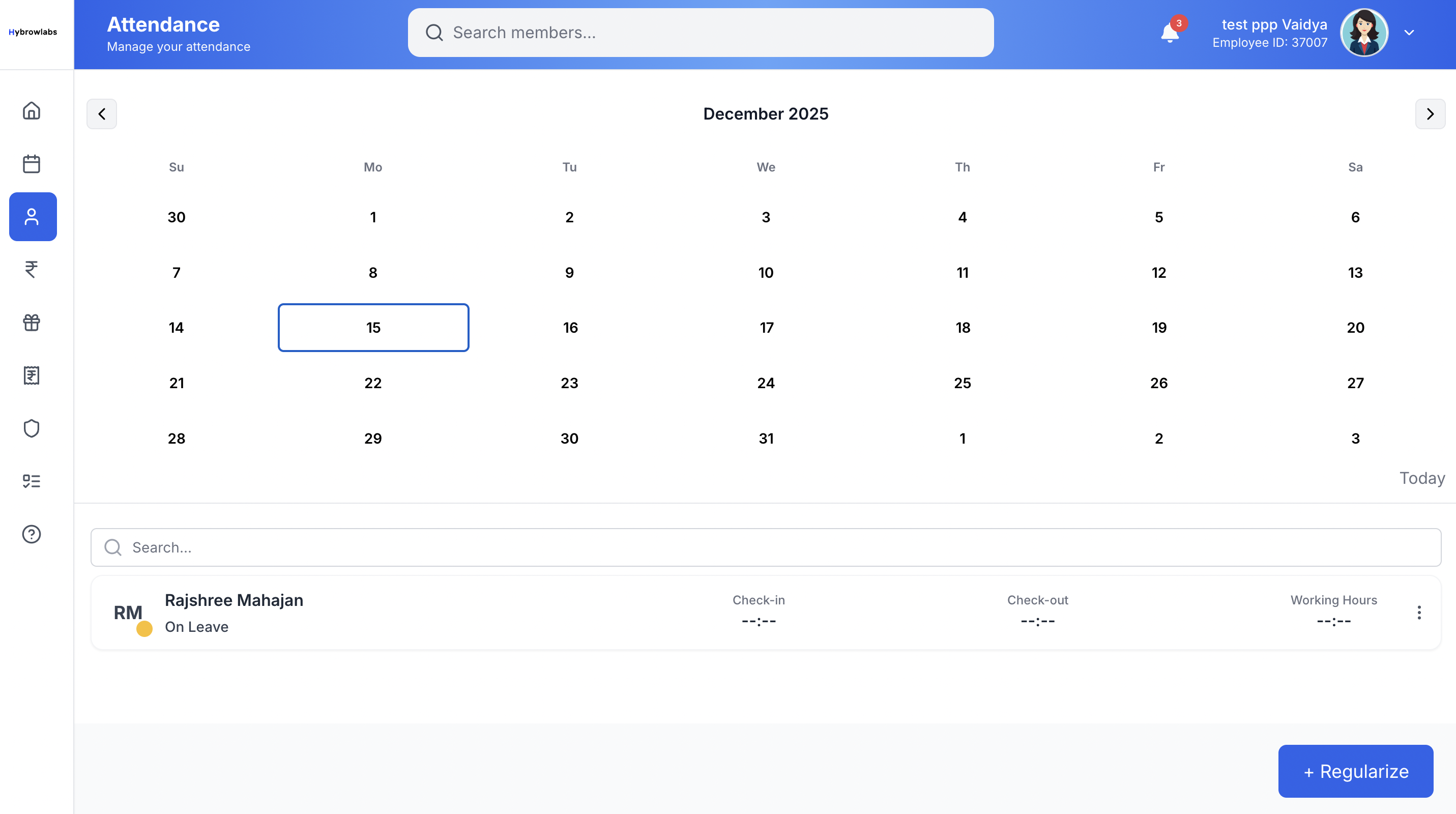Open the notifications bell with badge 3
Screen dimensions: 1456x814
(1171, 32)
